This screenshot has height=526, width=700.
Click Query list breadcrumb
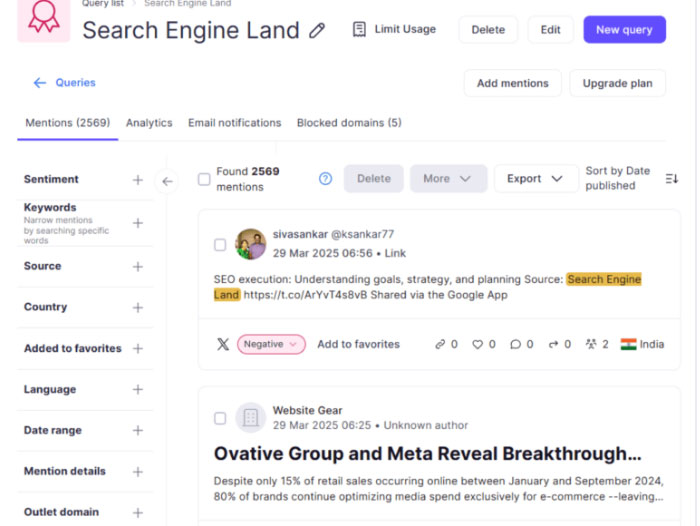coord(103,4)
